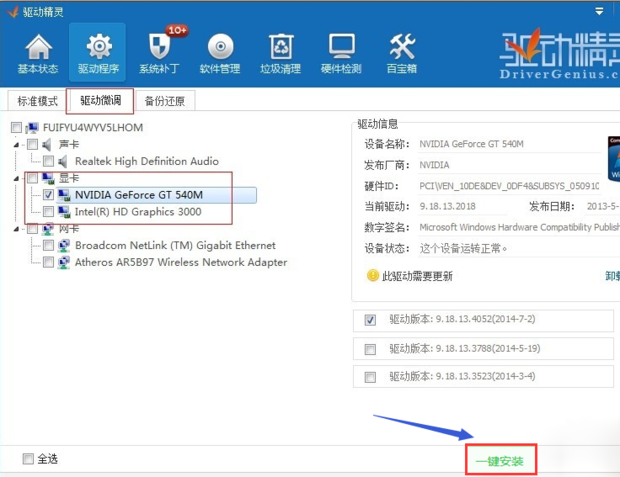
Task: Toggle the 全选 select-all checkbox
Action: coord(28,459)
